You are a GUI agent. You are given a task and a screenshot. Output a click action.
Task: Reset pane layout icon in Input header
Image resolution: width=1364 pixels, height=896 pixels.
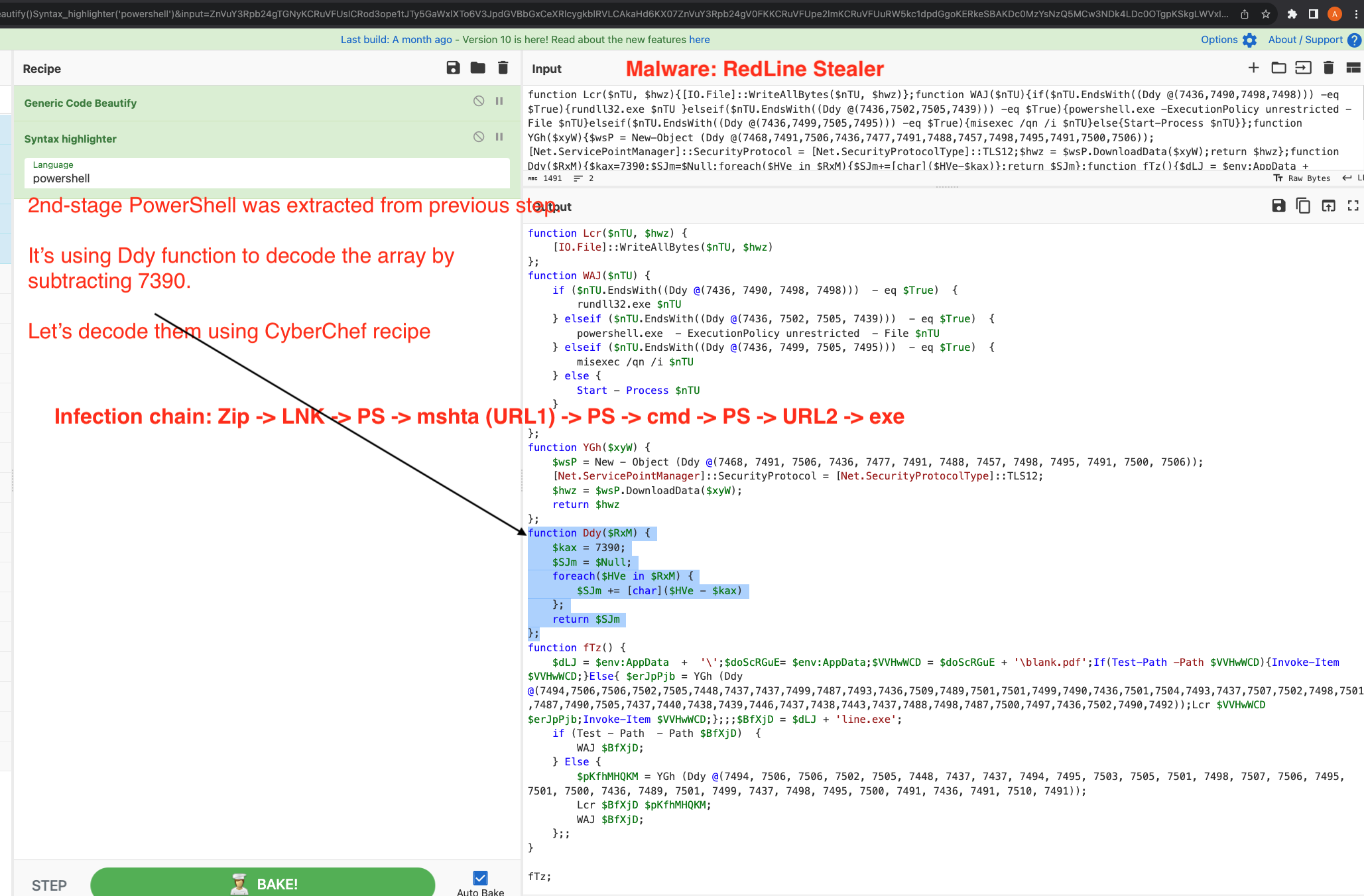1353,68
